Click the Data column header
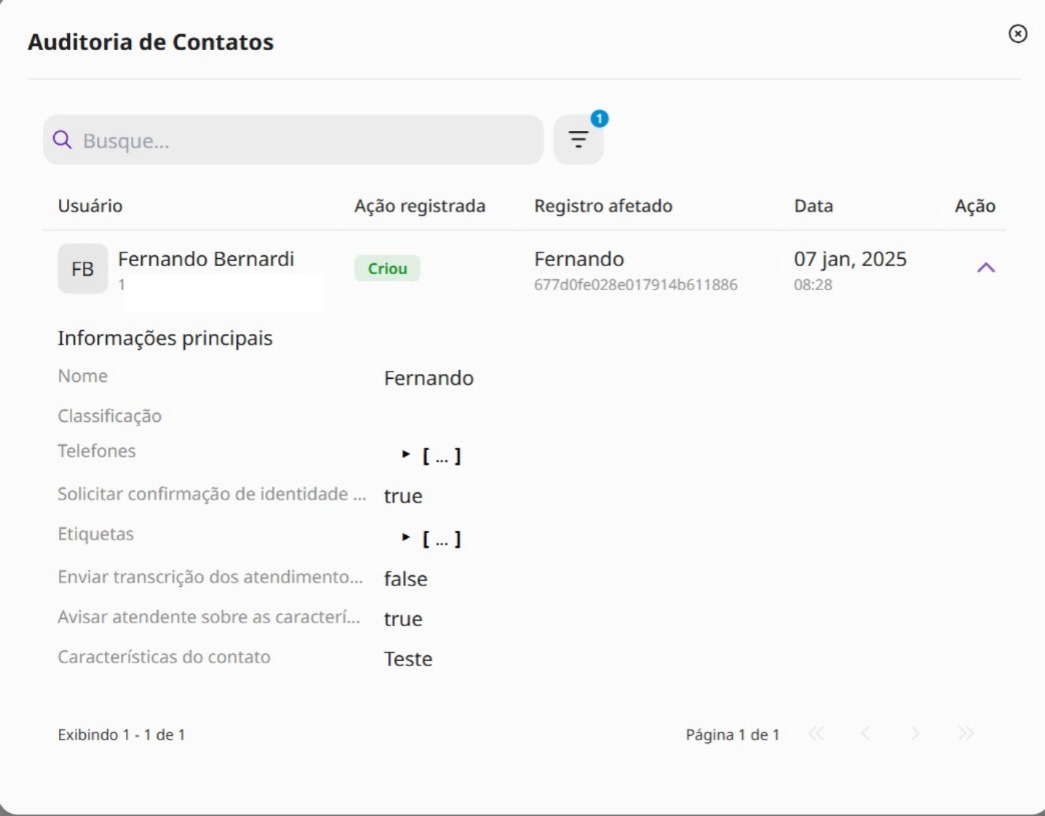The width and height of the screenshot is (1045, 816). click(813, 206)
